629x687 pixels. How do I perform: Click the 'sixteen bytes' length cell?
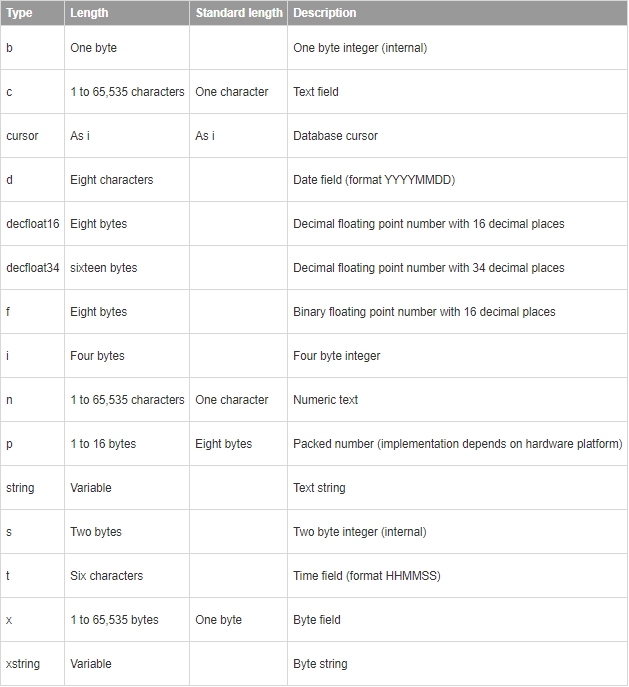[x=104, y=268]
